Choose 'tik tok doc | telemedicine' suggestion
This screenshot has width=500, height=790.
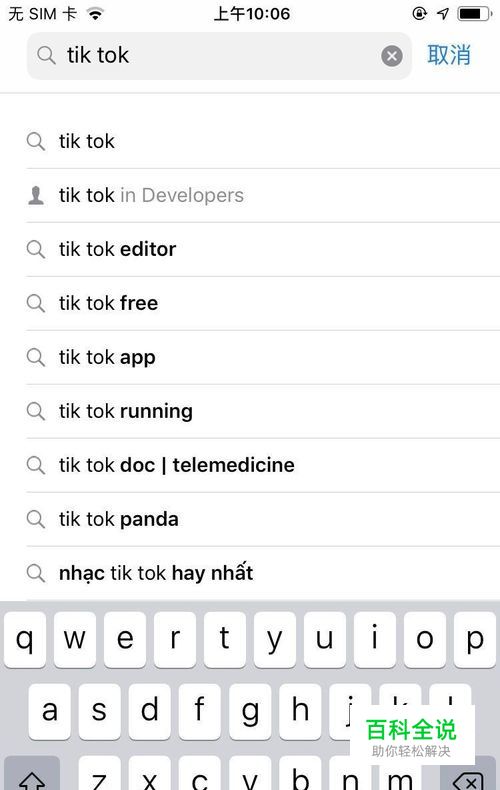263,465
